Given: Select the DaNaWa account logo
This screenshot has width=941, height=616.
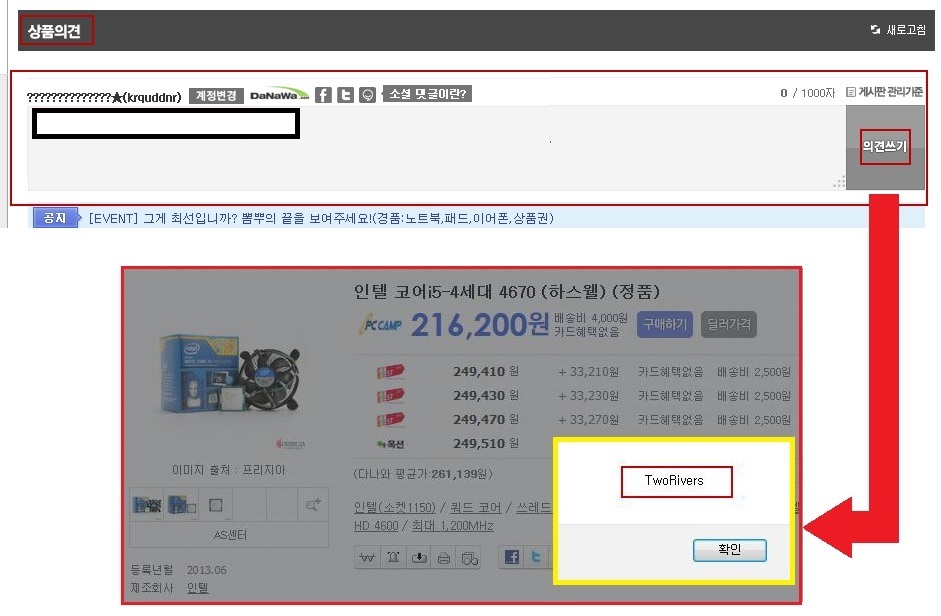Looking at the screenshot, I should [x=279, y=95].
